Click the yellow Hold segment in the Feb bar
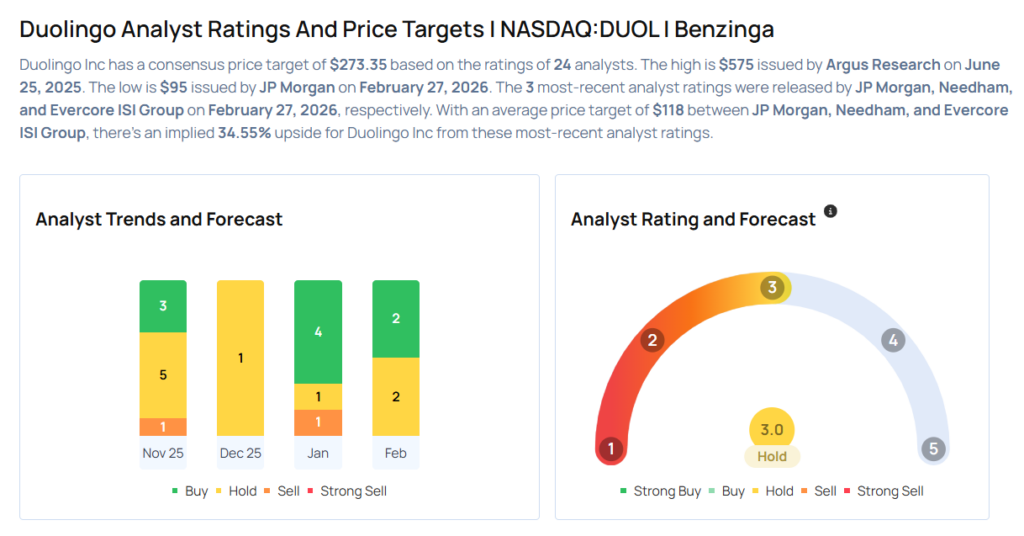This screenshot has height=536, width=1024. point(395,397)
